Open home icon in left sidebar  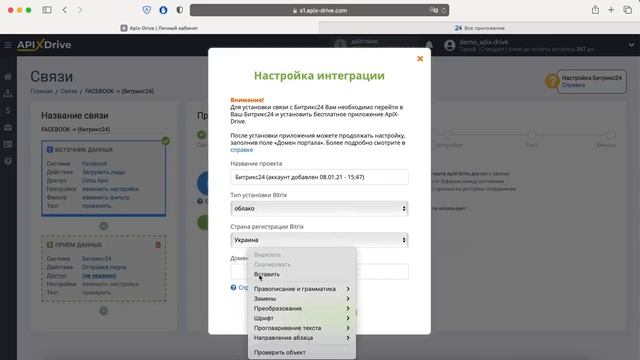(8, 76)
